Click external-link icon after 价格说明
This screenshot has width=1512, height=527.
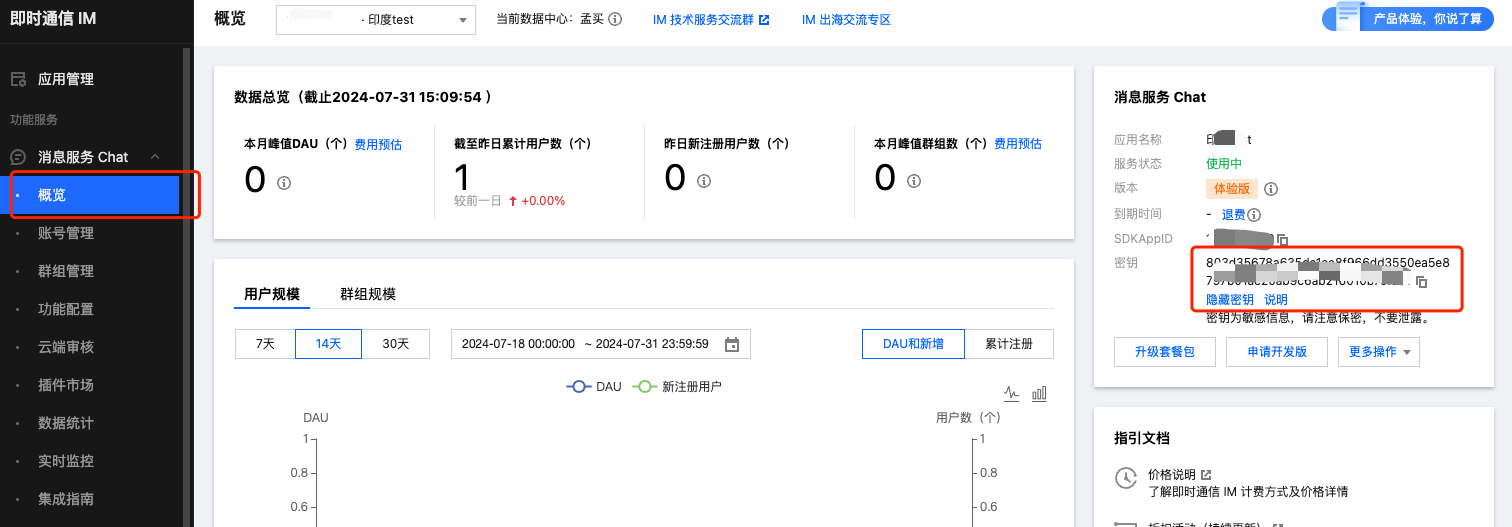[x=1206, y=474]
